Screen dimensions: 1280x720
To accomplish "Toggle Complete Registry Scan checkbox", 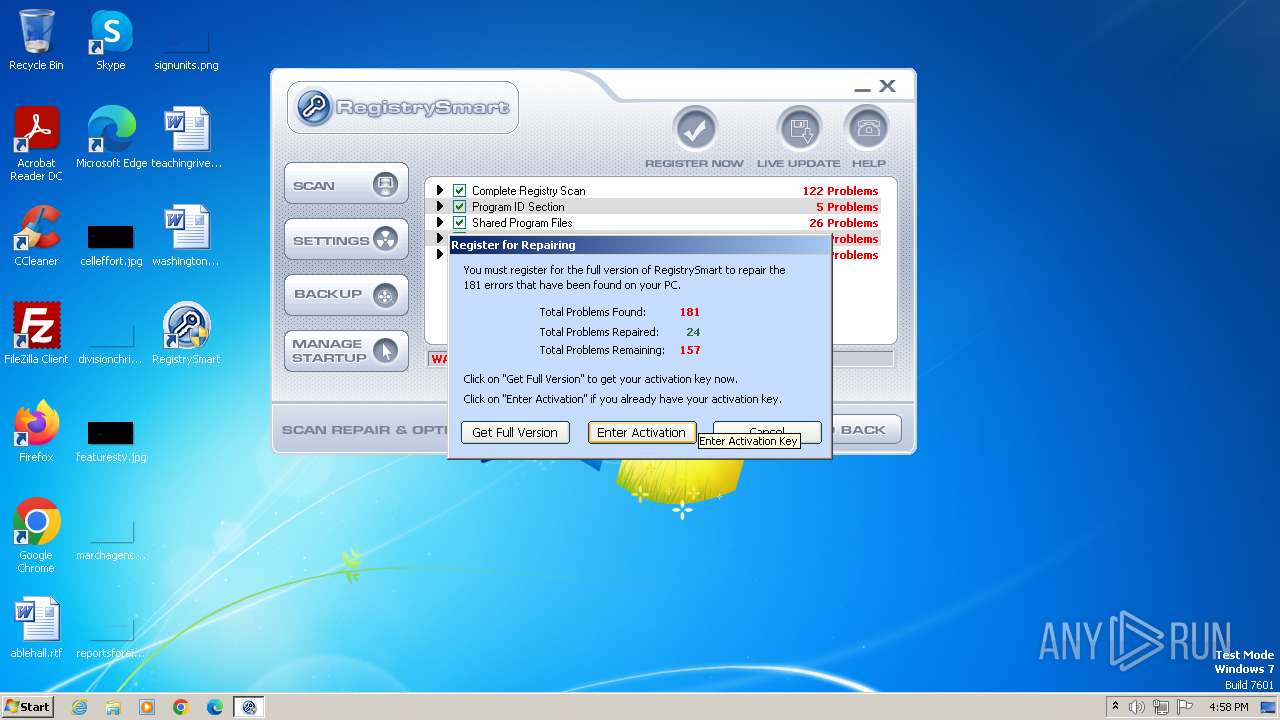I will [x=460, y=190].
